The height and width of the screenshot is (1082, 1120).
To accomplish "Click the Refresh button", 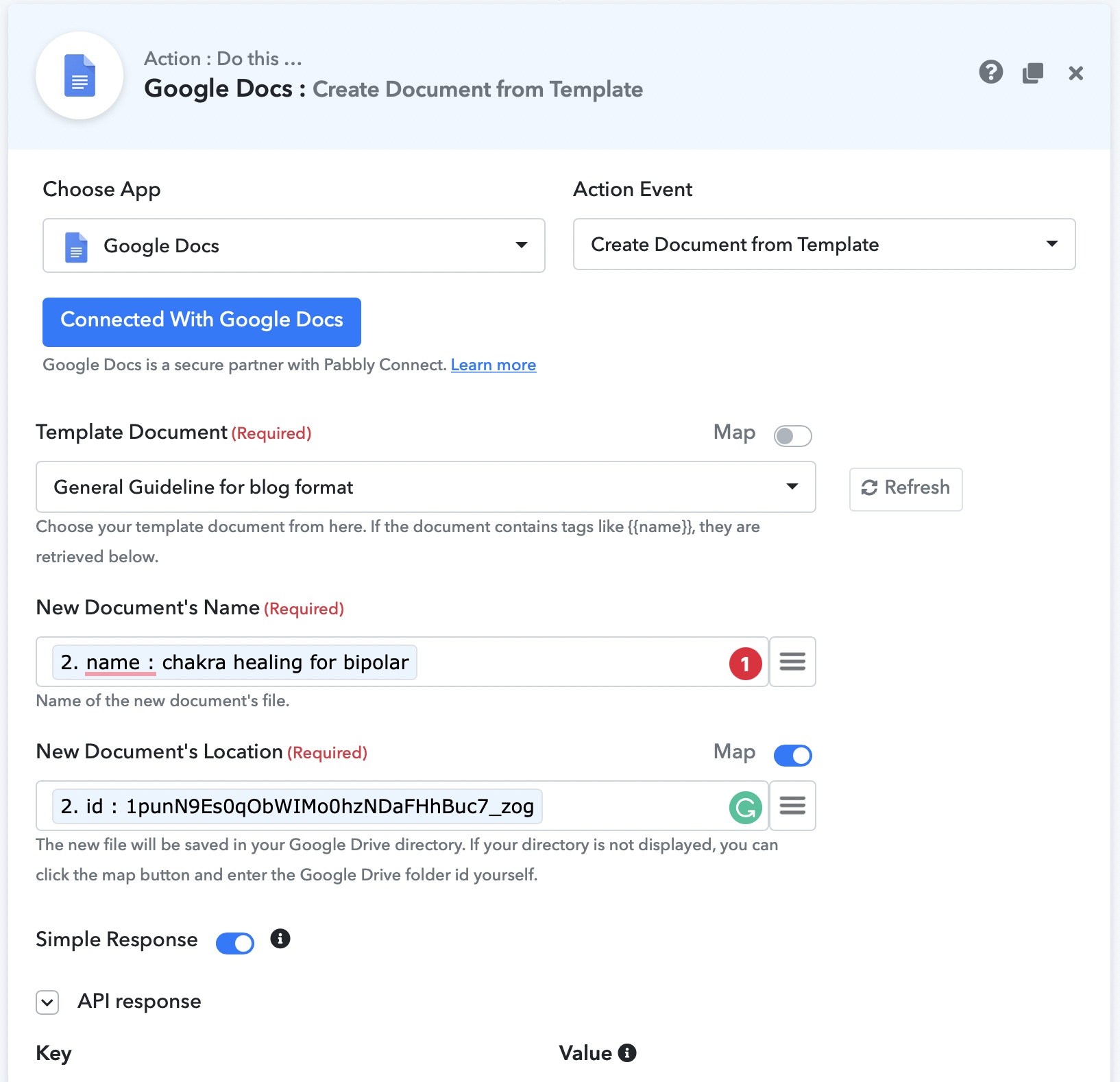I will click(905, 489).
